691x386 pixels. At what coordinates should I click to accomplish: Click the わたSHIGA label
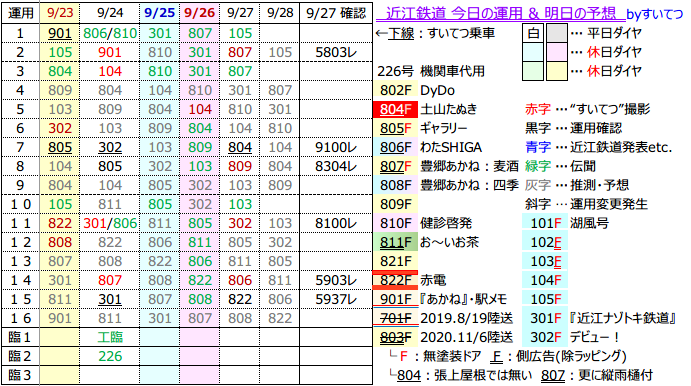pyautogui.click(x=451, y=147)
